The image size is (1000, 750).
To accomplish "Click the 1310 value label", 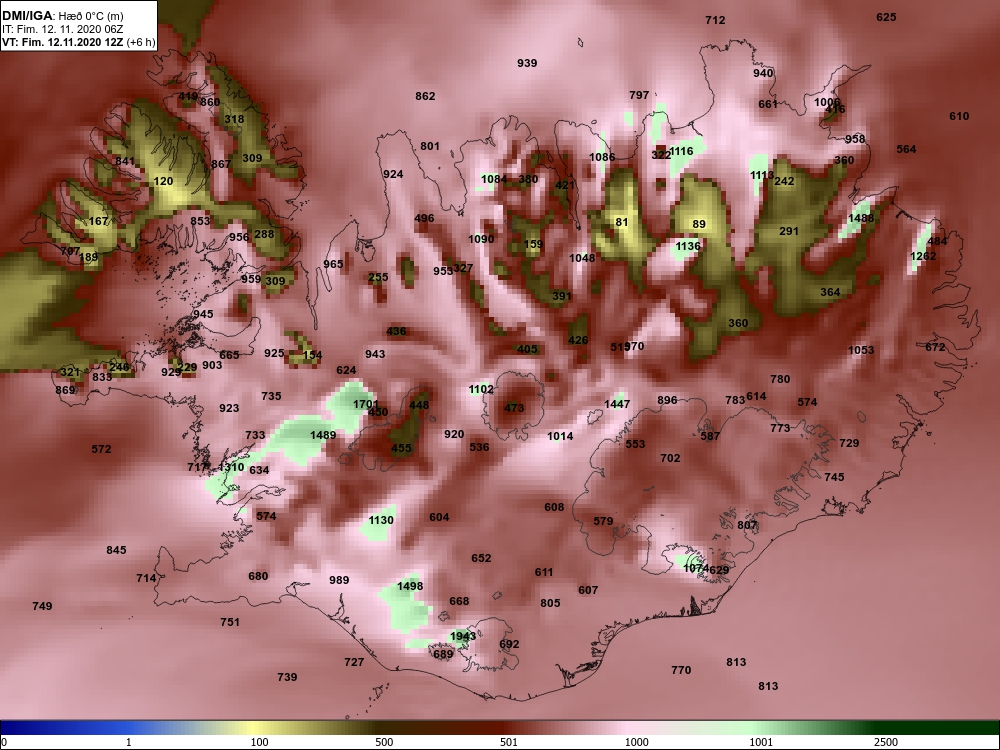I will [231, 467].
